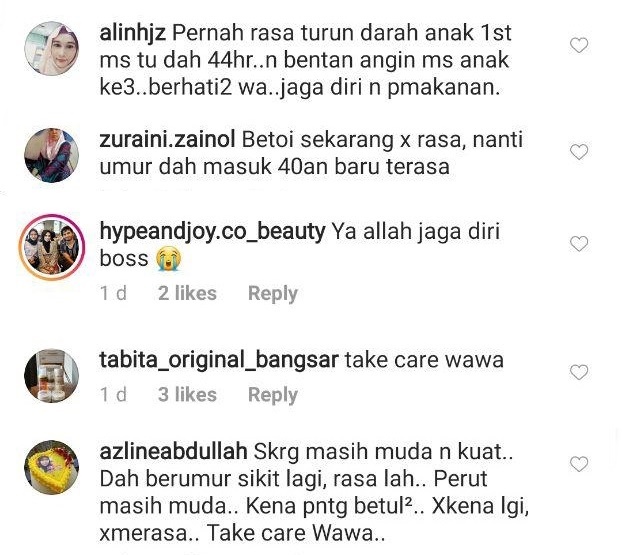Viewport: 622px width, 555px height.
Task: Reply to hypeandjoy.co_beauty's comment
Action: point(273,294)
